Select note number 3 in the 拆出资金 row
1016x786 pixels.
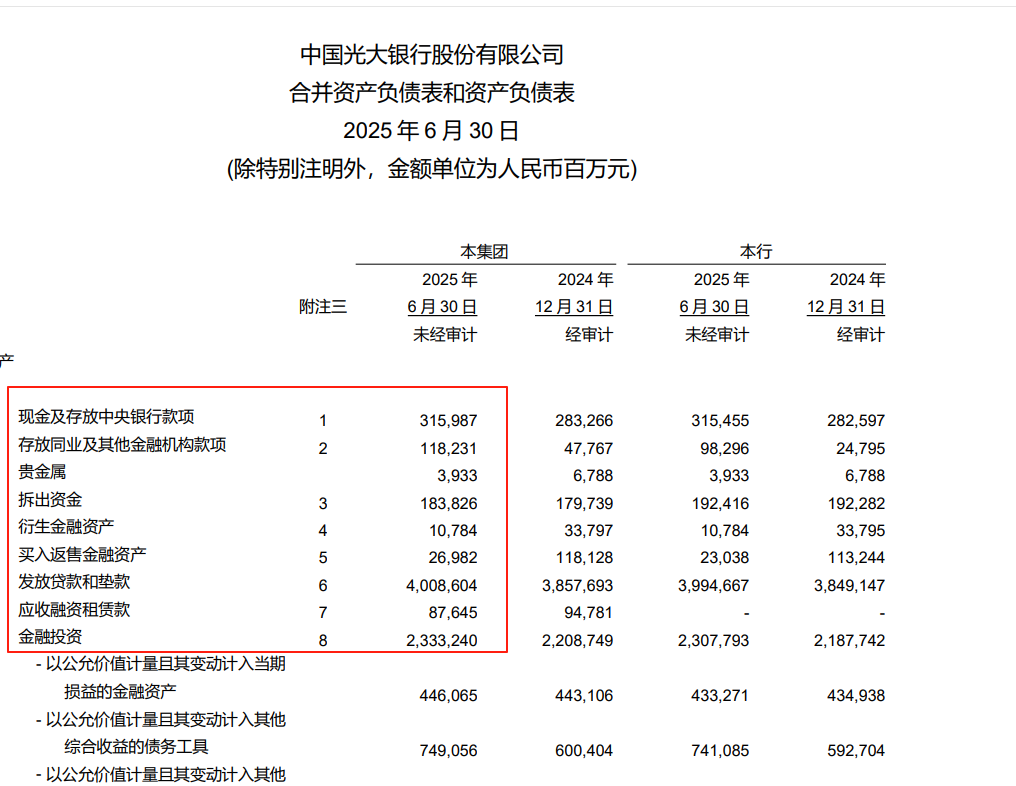click(x=323, y=503)
